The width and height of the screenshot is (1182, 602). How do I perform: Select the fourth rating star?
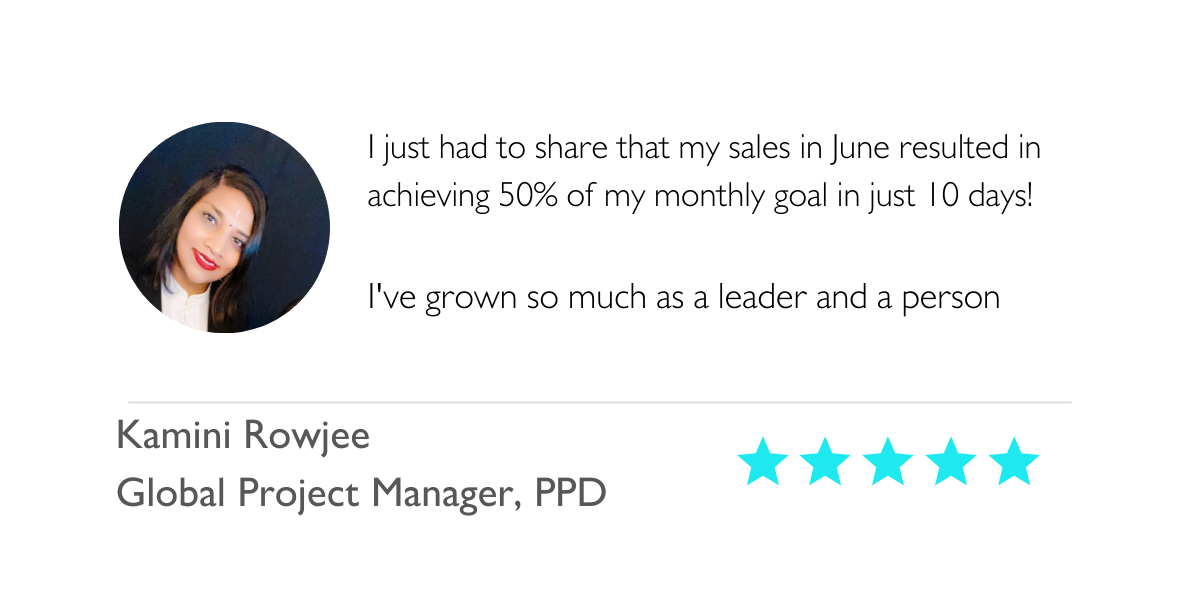tap(951, 461)
